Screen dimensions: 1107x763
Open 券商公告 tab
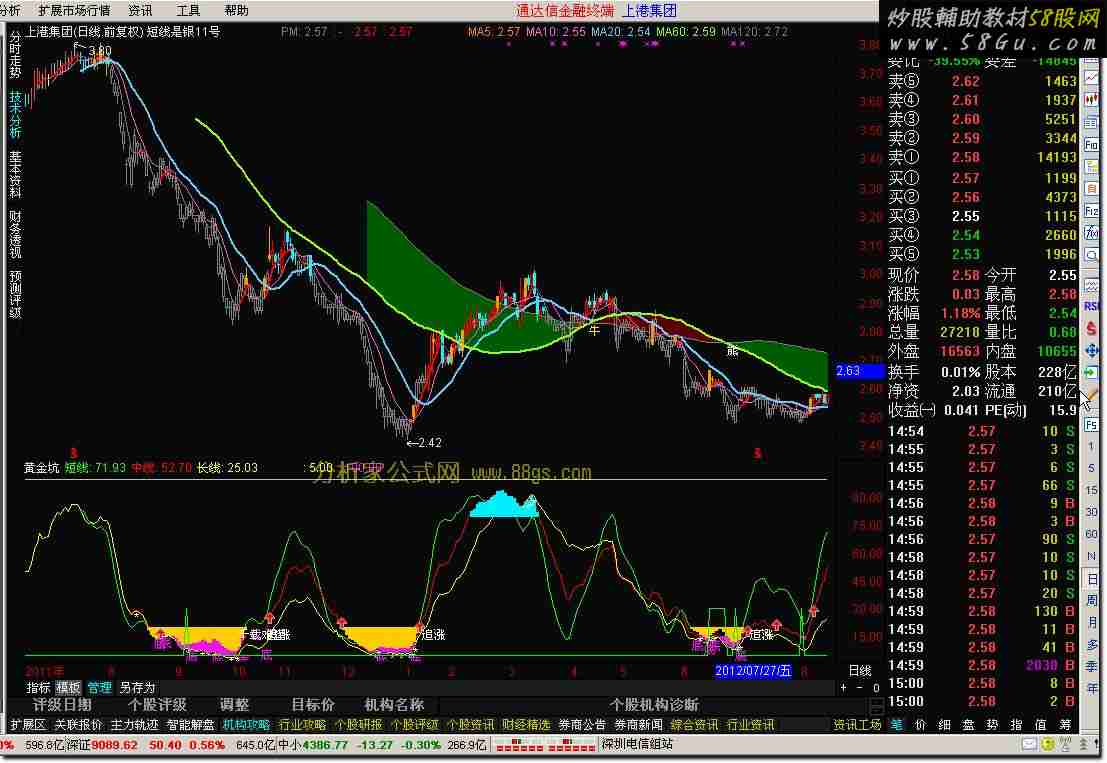coord(582,725)
